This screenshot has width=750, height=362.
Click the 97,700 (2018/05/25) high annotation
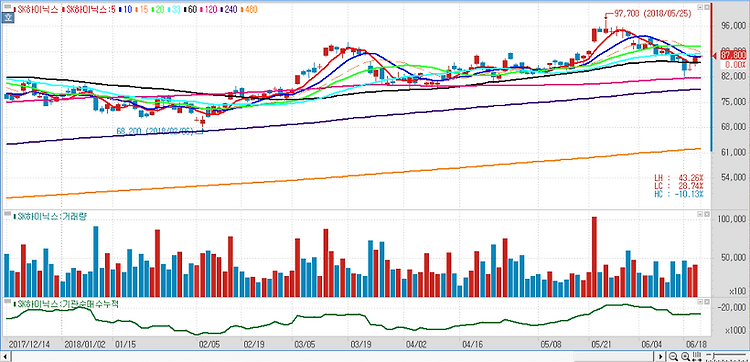(652, 14)
